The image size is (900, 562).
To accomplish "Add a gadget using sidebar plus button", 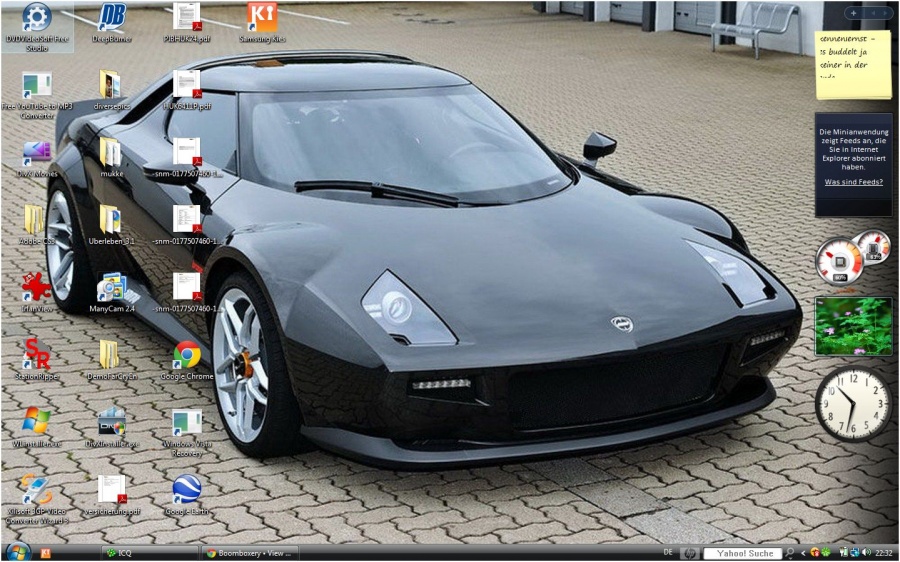I will click(x=853, y=13).
